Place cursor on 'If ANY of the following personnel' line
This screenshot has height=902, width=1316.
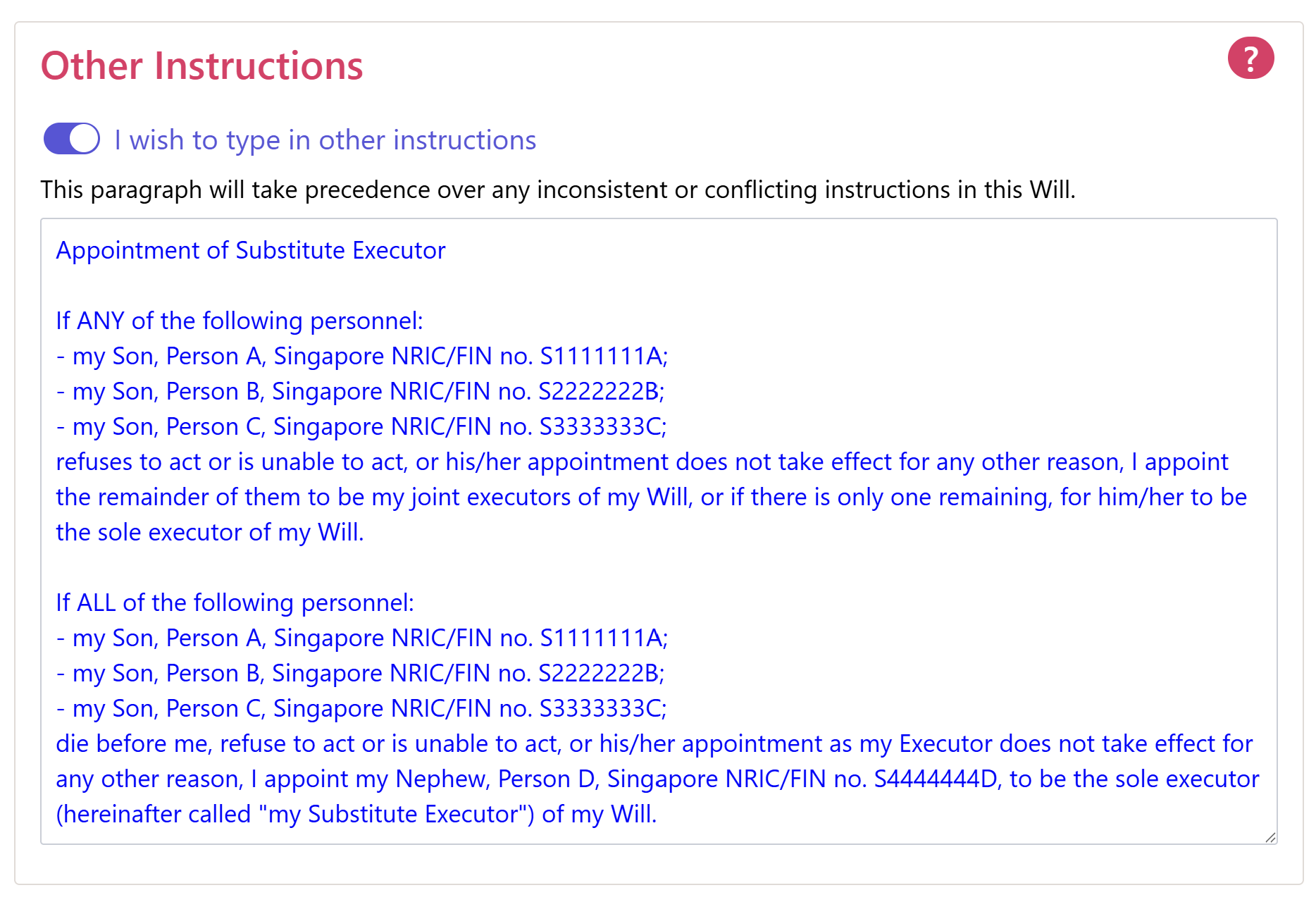pos(240,321)
